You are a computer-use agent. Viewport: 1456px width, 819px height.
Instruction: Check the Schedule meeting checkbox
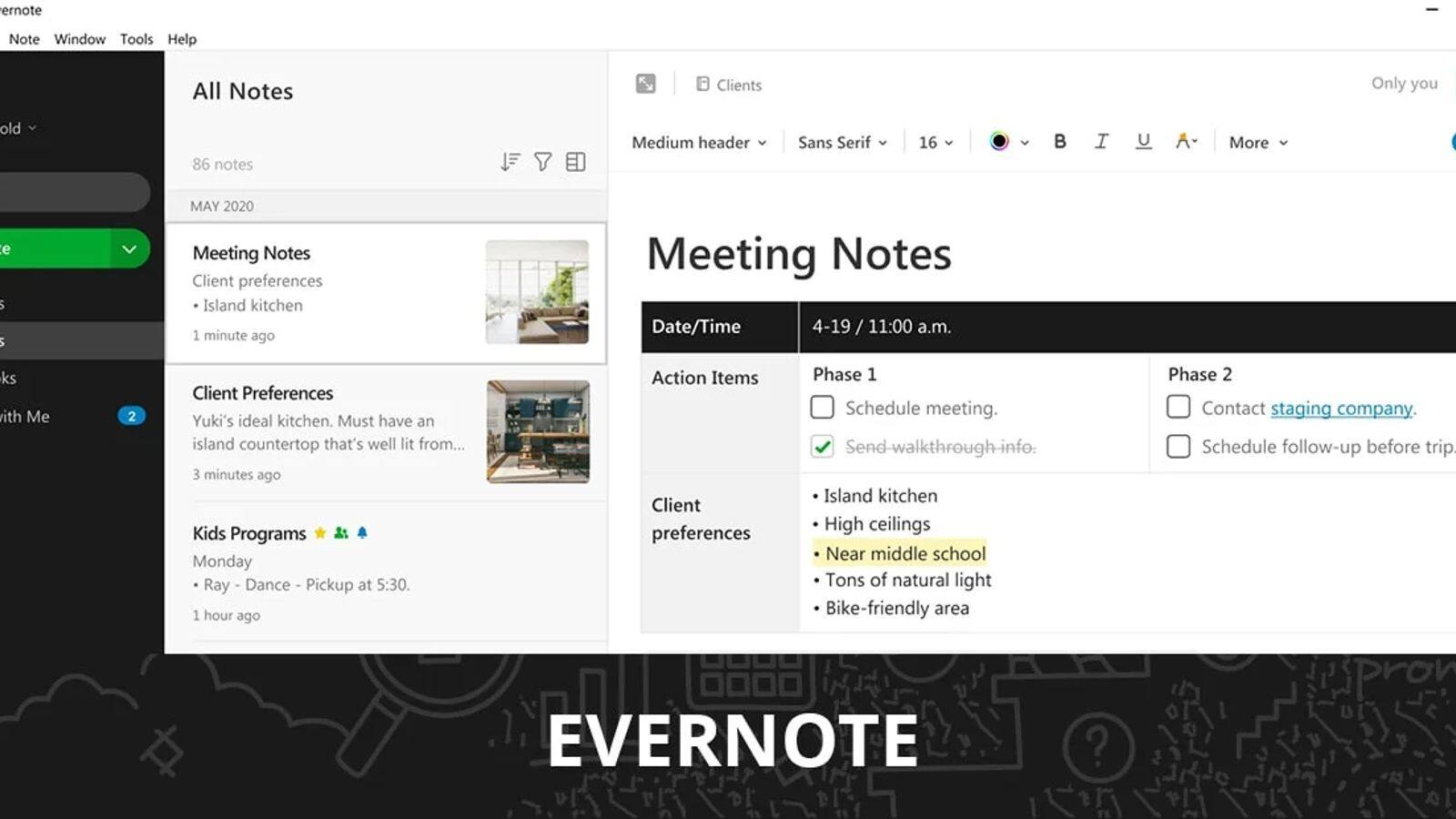tap(822, 407)
